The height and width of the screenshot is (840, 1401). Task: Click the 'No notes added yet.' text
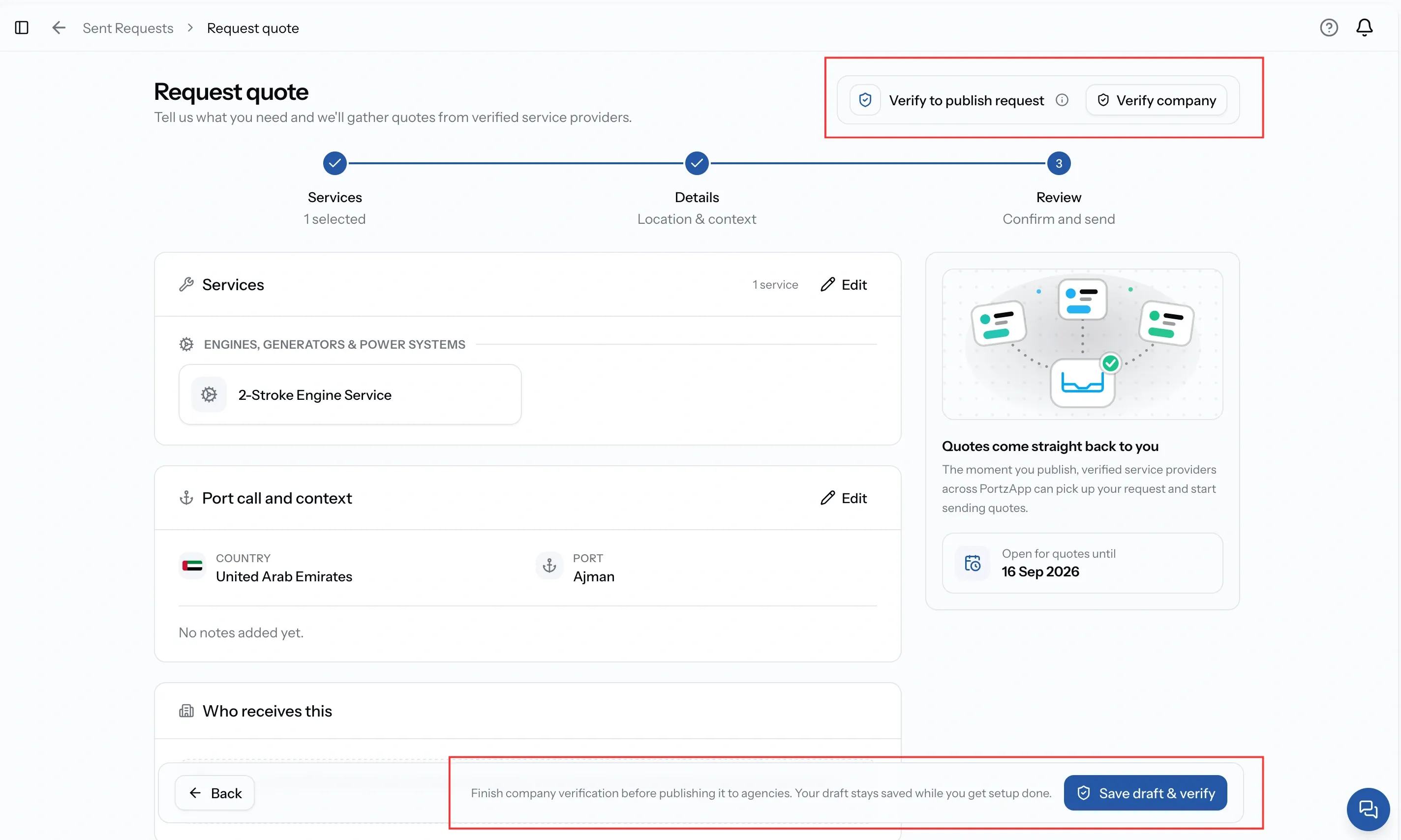click(x=241, y=632)
